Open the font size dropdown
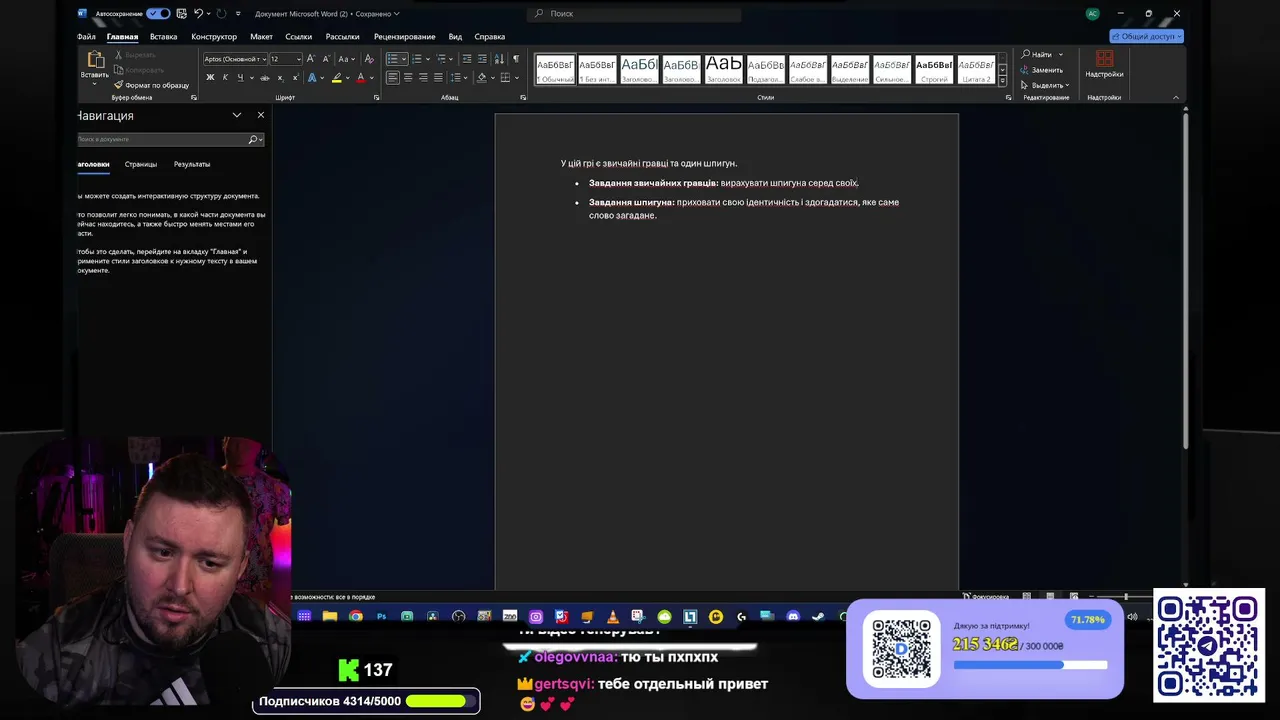Screen dimensions: 1280x720 click(298, 59)
